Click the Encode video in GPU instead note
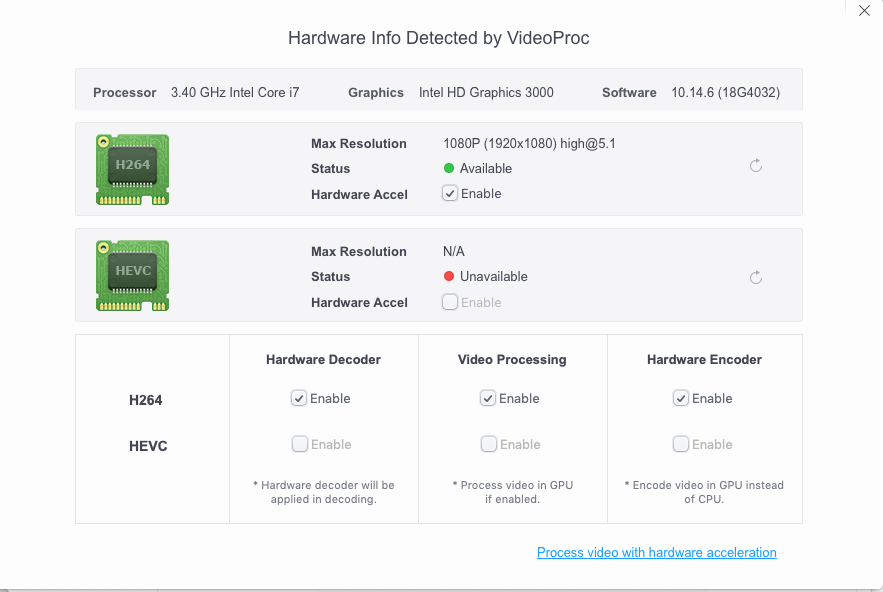This screenshot has width=883, height=592. [704, 492]
